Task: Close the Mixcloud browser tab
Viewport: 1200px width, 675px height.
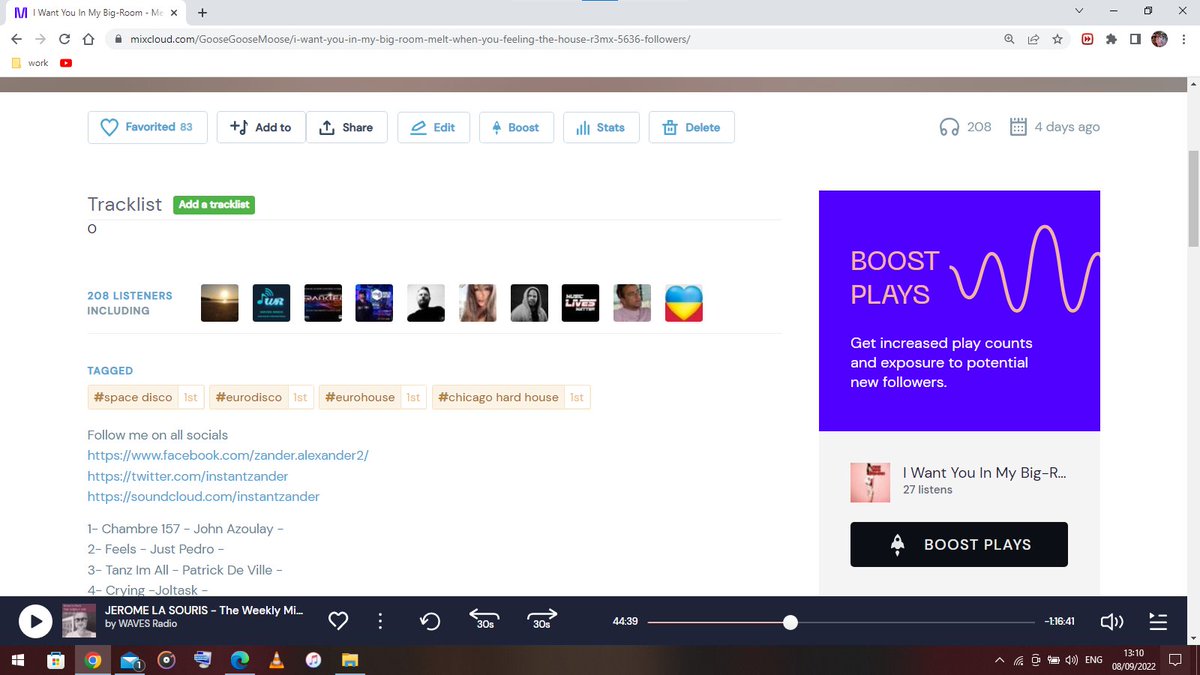Action: (176, 13)
